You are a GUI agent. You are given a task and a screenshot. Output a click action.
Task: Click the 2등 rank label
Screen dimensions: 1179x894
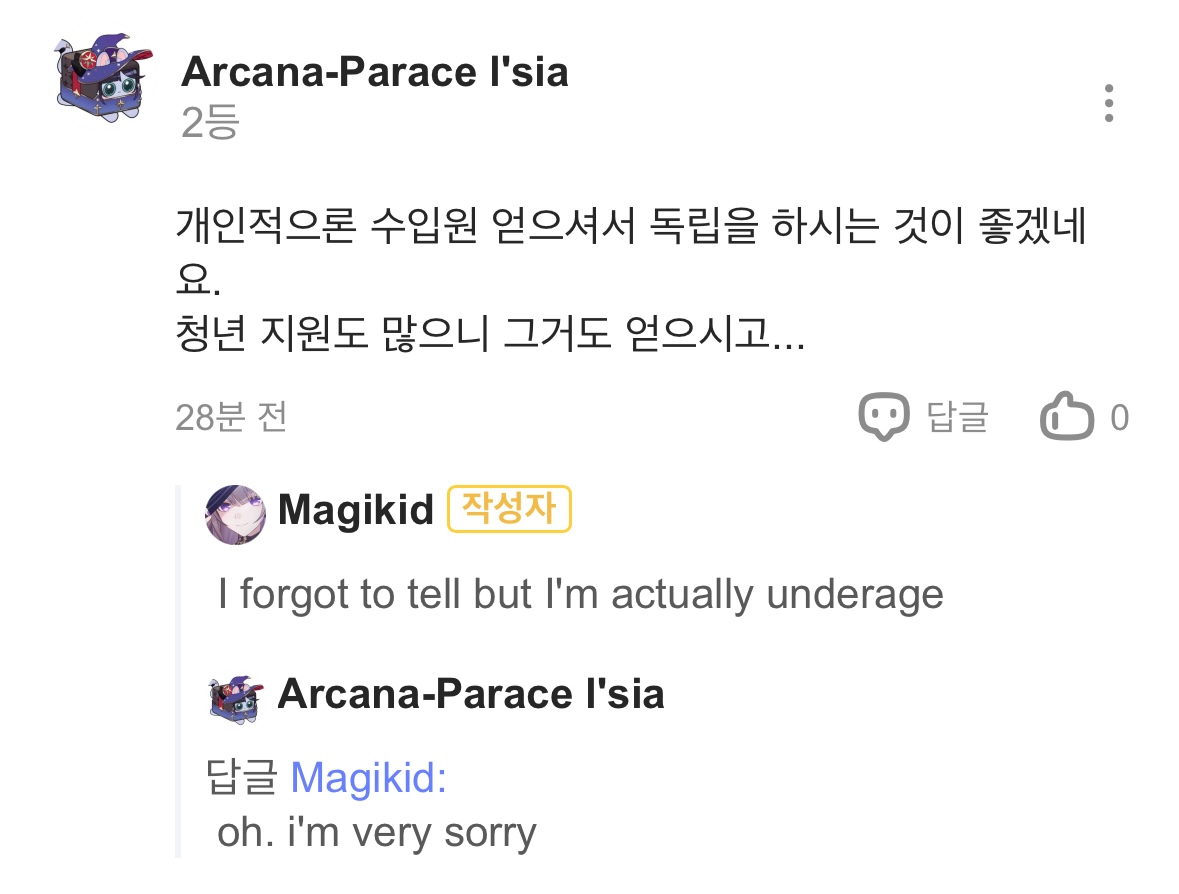(210, 124)
